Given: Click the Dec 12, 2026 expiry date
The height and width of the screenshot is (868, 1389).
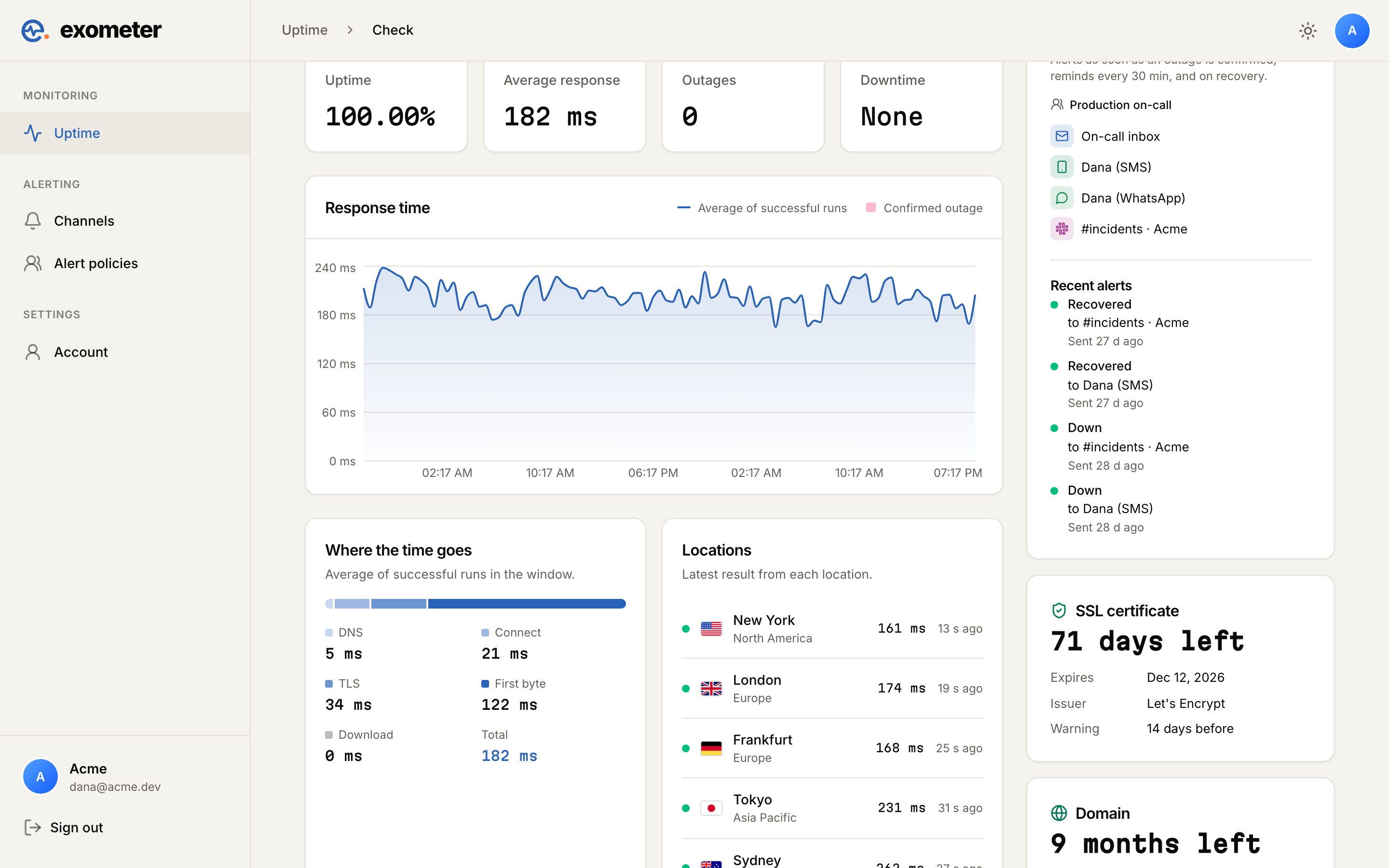Looking at the screenshot, I should point(1185,678).
